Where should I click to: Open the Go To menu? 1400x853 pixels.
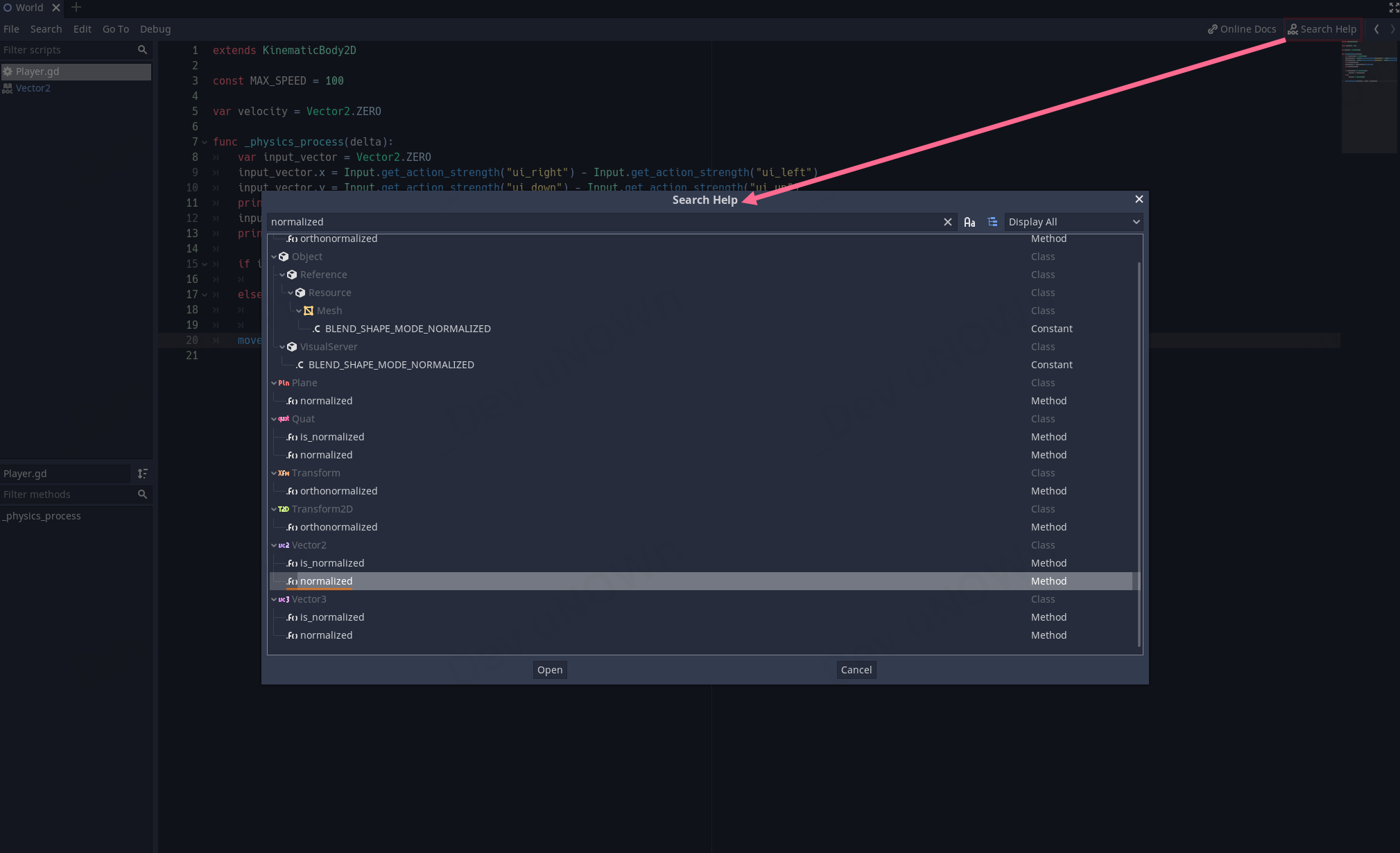pyautogui.click(x=115, y=29)
